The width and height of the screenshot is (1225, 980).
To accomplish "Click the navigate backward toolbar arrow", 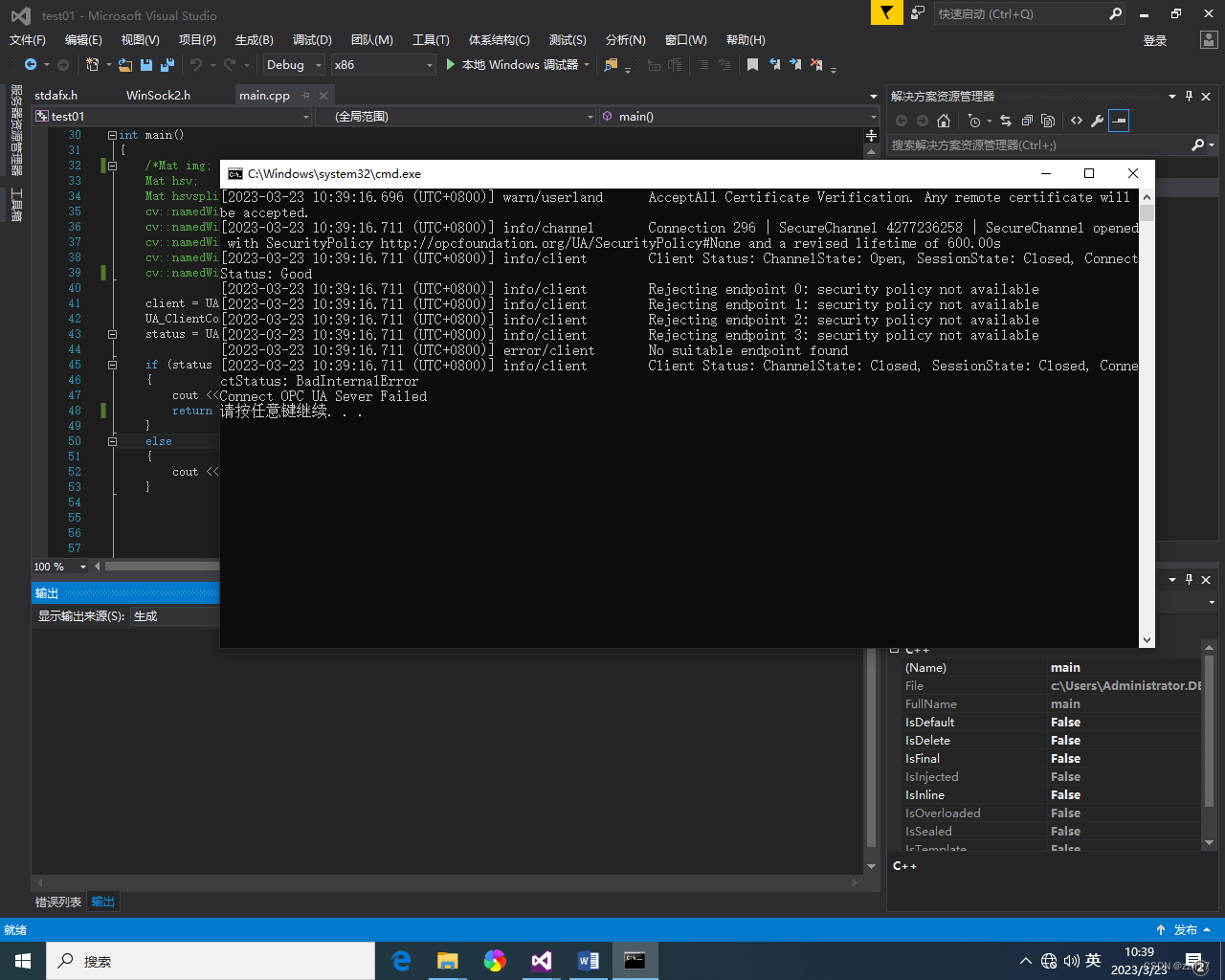I will (x=31, y=64).
